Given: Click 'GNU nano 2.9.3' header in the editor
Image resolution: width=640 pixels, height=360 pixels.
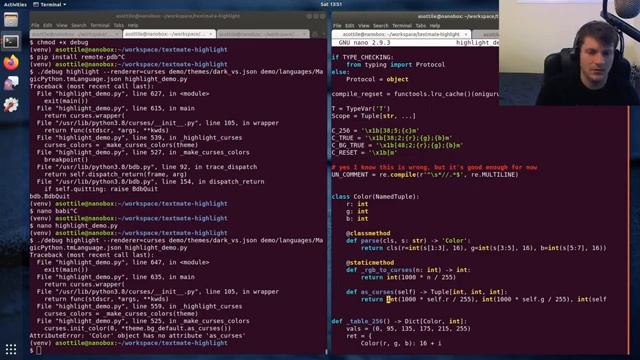Looking at the screenshot, I should coord(364,42).
